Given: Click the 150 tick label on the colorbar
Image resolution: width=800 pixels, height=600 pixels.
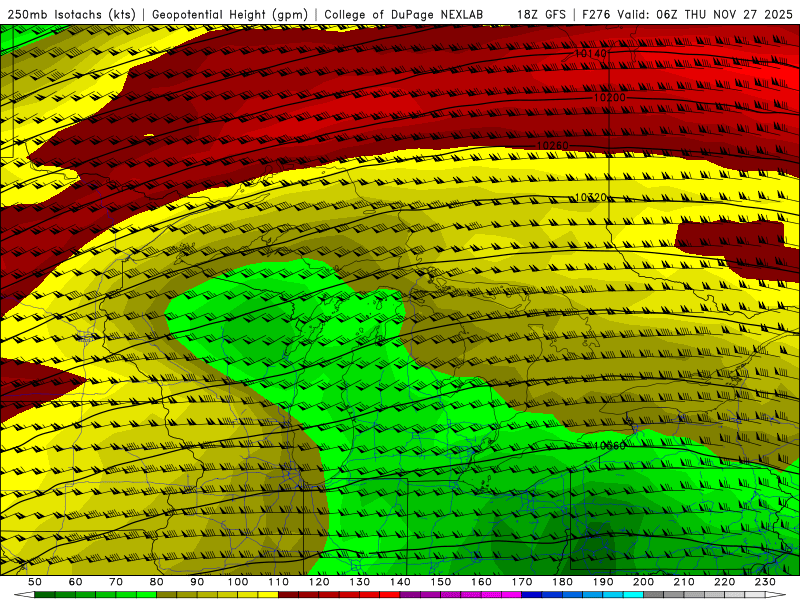Looking at the screenshot, I should [x=441, y=582].
